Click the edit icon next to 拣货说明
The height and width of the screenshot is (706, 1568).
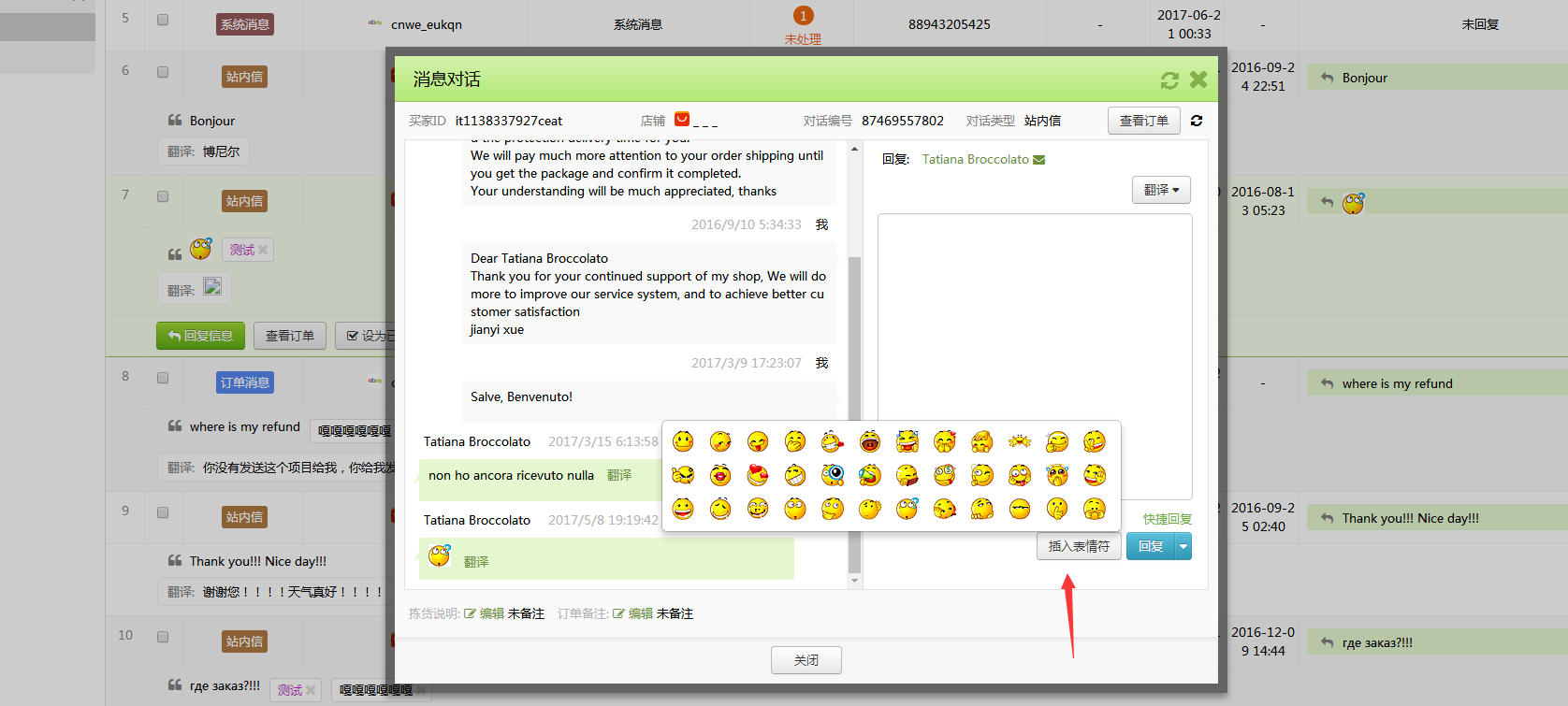point(470,613)
